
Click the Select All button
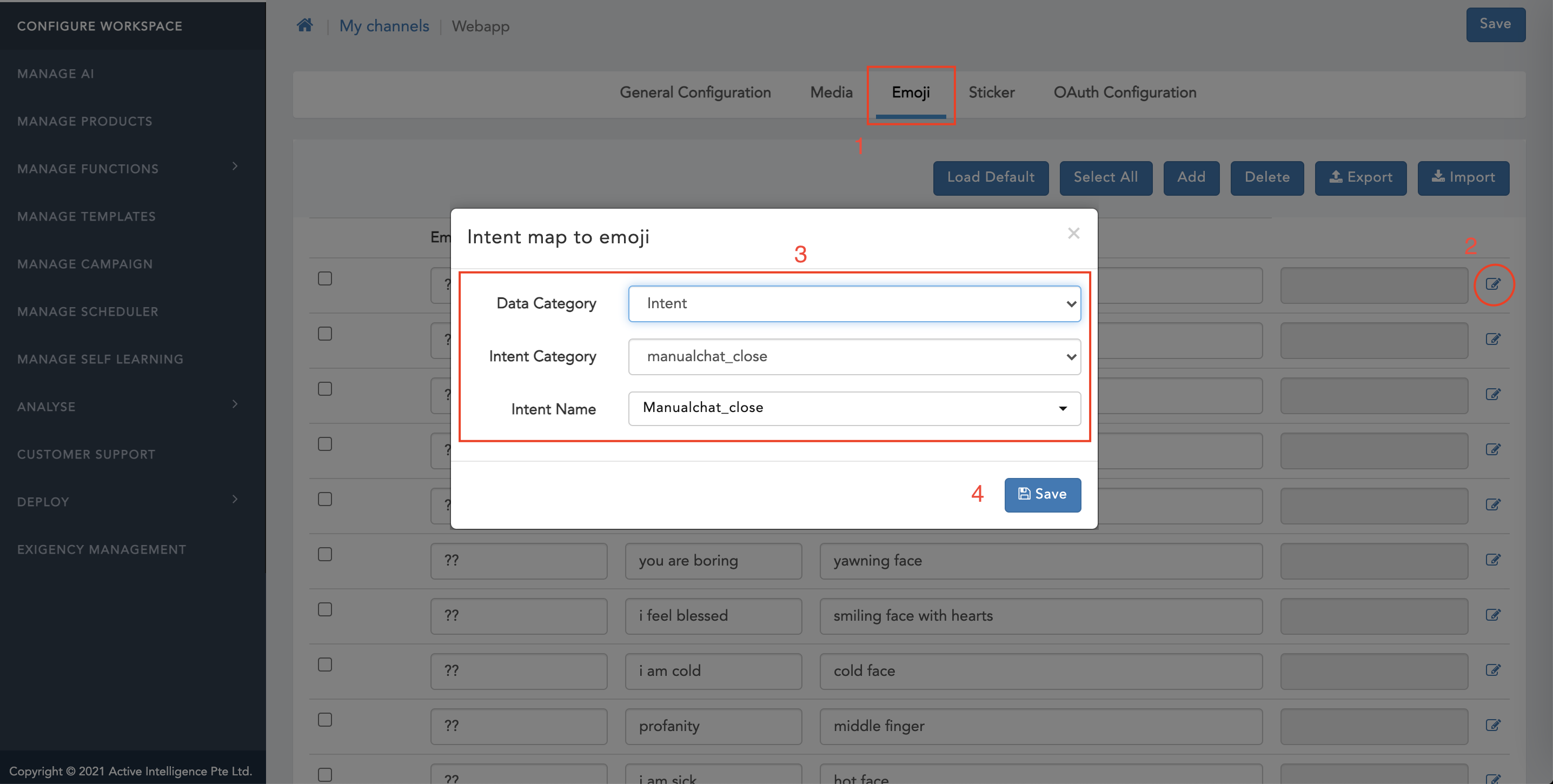pos(1105,178)
